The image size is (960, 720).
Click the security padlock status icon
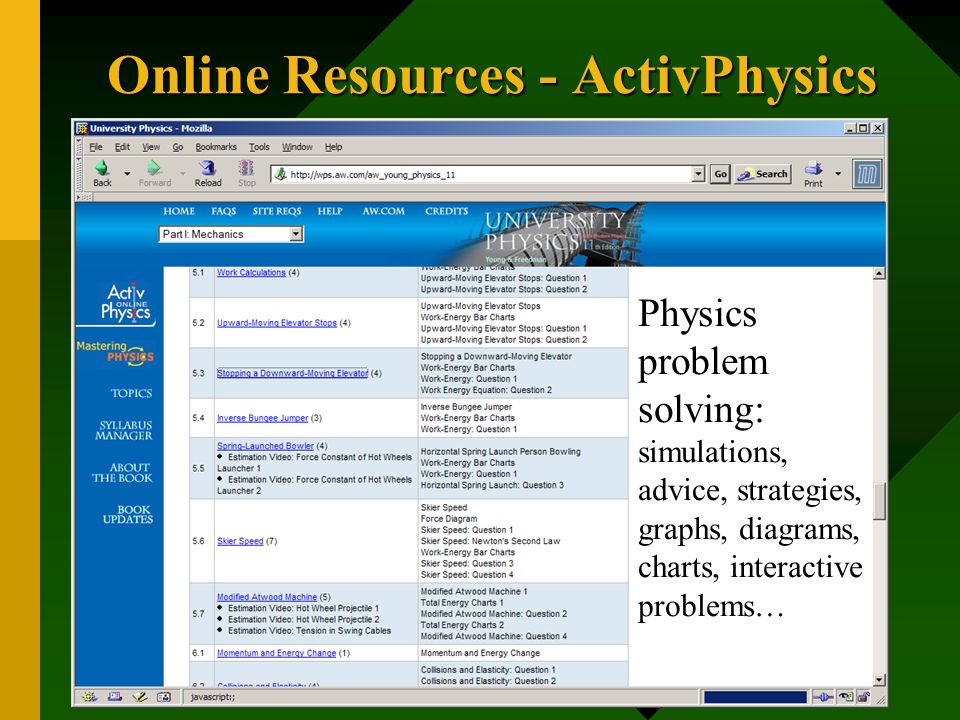(863, 697)
